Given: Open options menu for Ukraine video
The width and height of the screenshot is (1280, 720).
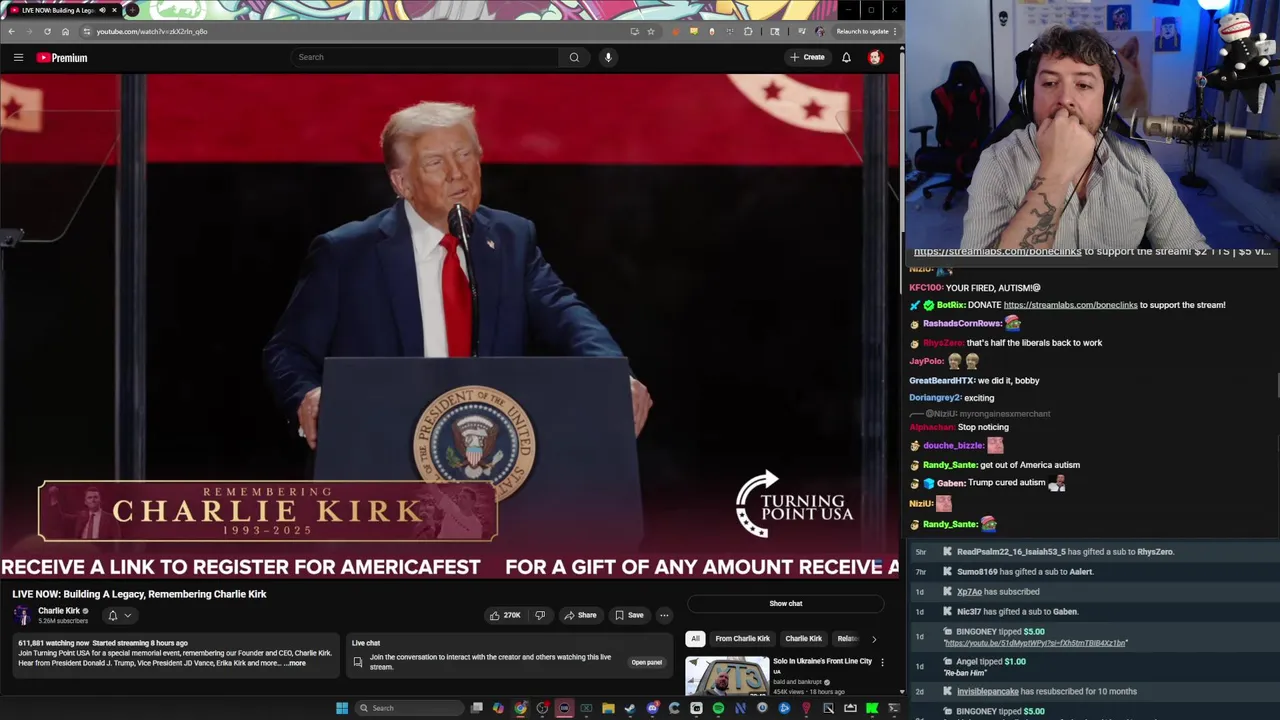Looking at the screenshot, I should 882,662.
